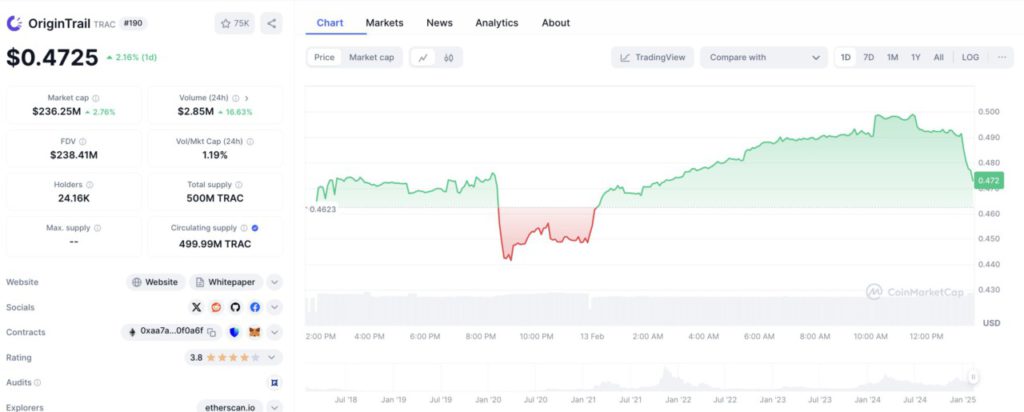Toggle LOG scale on chart
The image size is (1024, 412).
pos(970,57)
